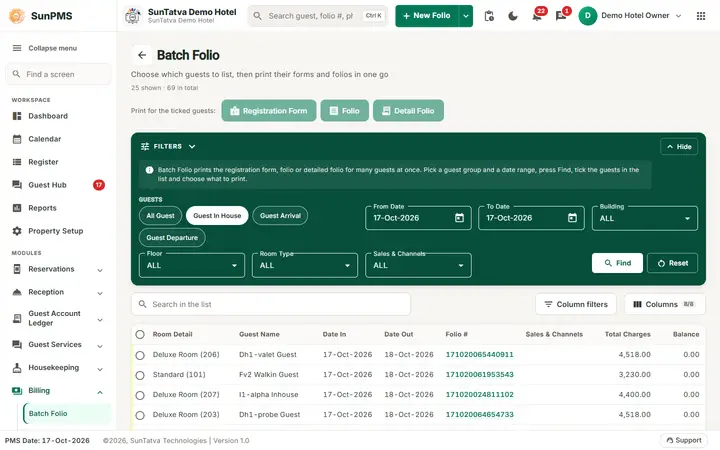This screenshot has height=450, width=720.
Task: Open the clipboard clock icon in header
Action: (x=489, y=16)
